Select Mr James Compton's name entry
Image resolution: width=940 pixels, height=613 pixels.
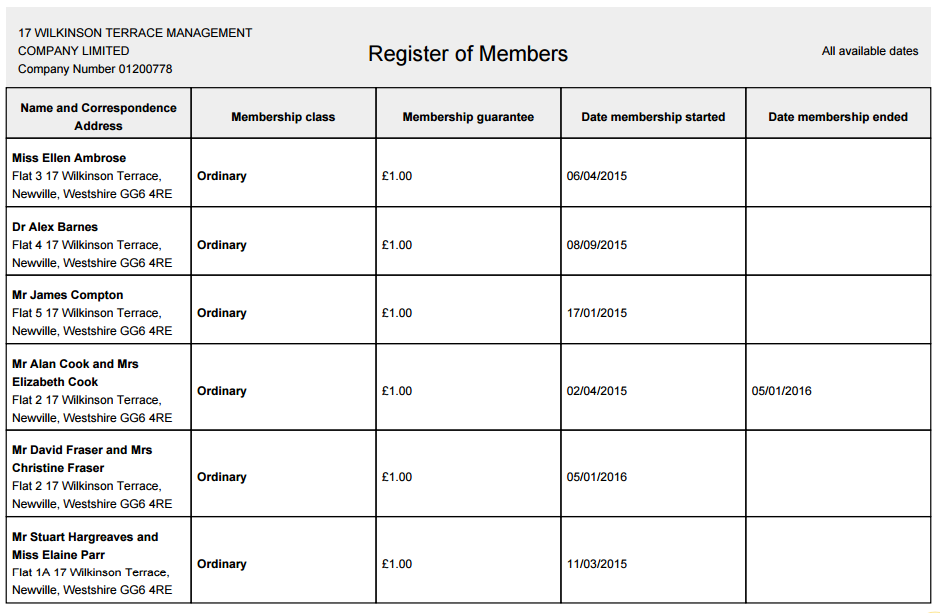click(68, 295)
